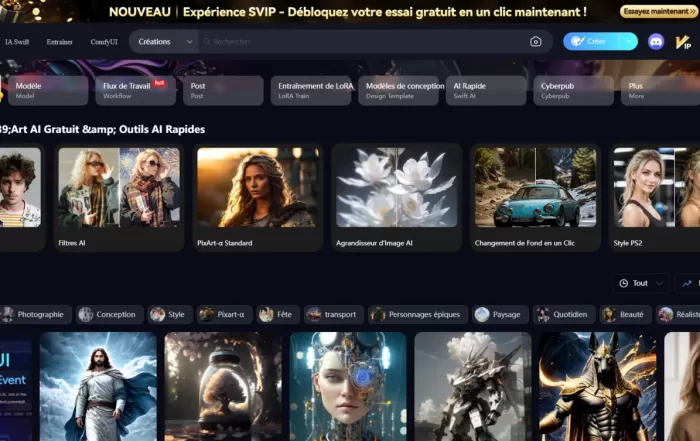Open Modèles de conception tab
The width and height of the screenshot is (700, 441).
pos(398,90)
